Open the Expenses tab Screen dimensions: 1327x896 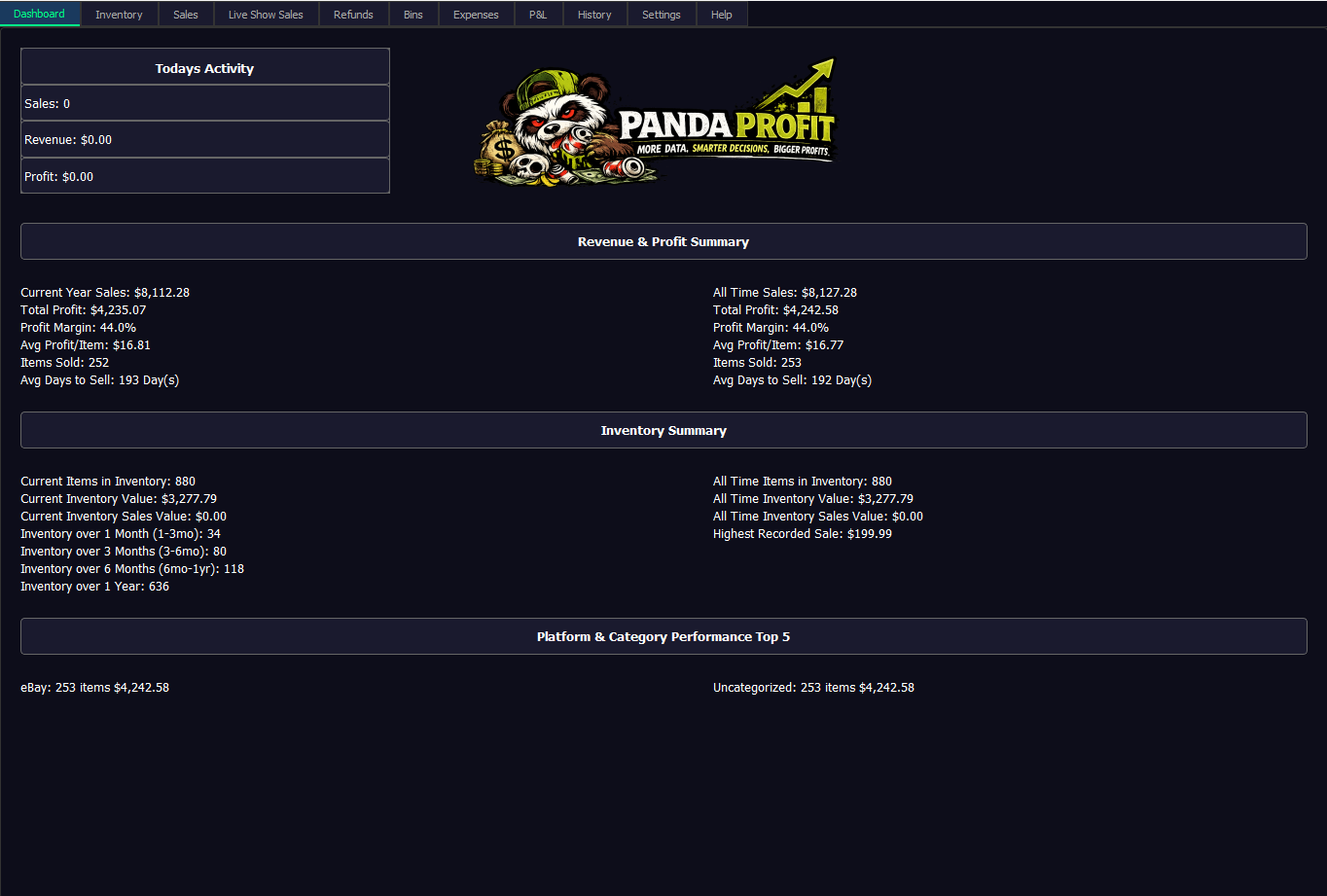pos(476,15)
